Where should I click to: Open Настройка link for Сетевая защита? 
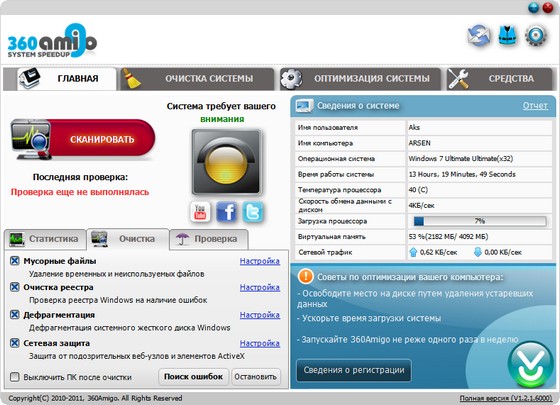(x=260, y=343)
